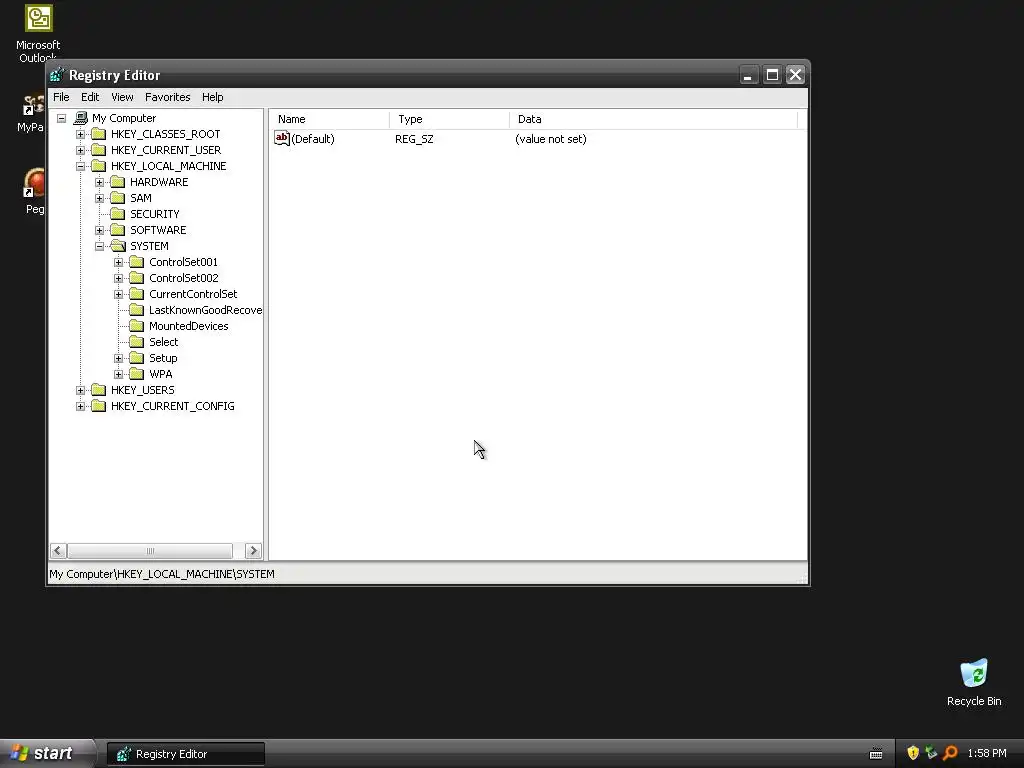Image resolution: width=1024 pixels, height=768 pixels.
Task: Click the HKEY_LOCAL_MACHINE folder icon
Action: click(x=99, y=166)
